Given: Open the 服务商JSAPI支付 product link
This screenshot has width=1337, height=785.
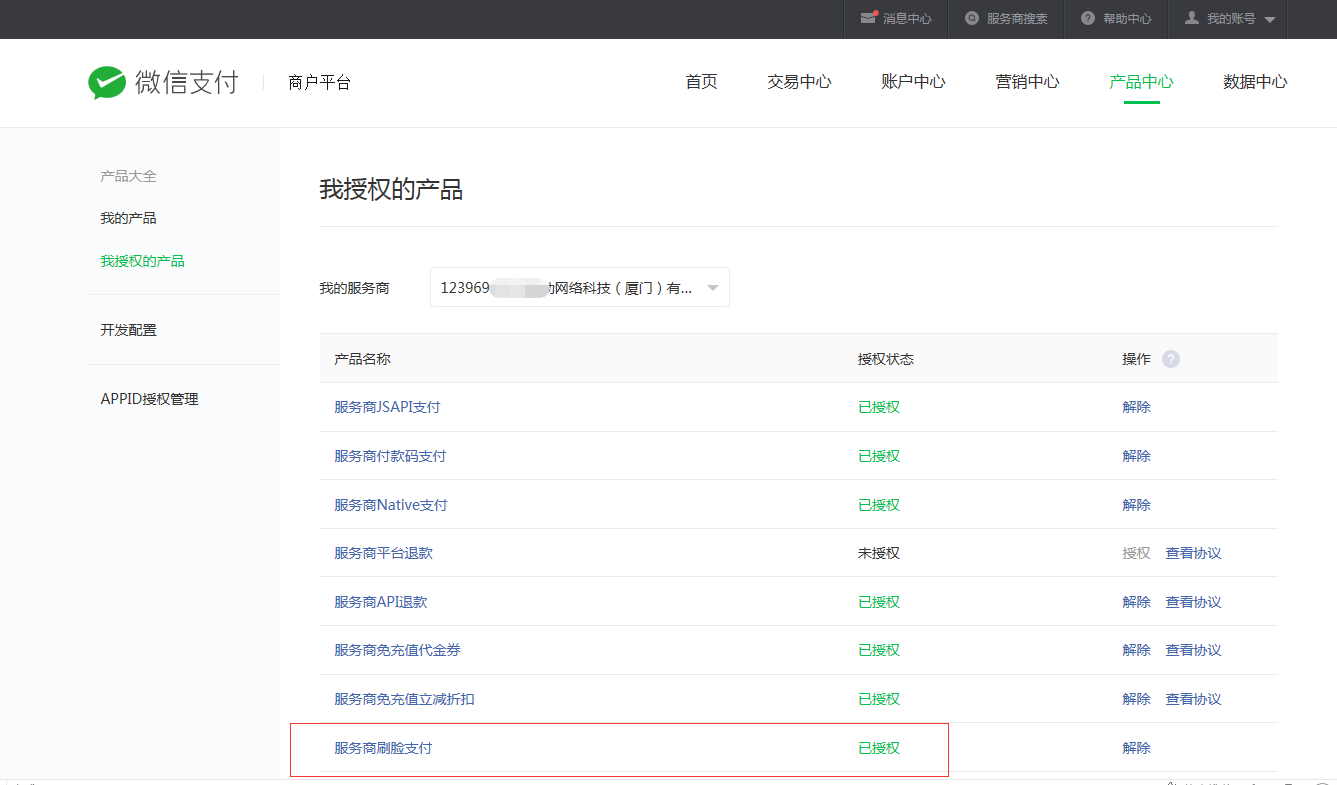Looking at the screenshot, I should click(x=387, y=407).
